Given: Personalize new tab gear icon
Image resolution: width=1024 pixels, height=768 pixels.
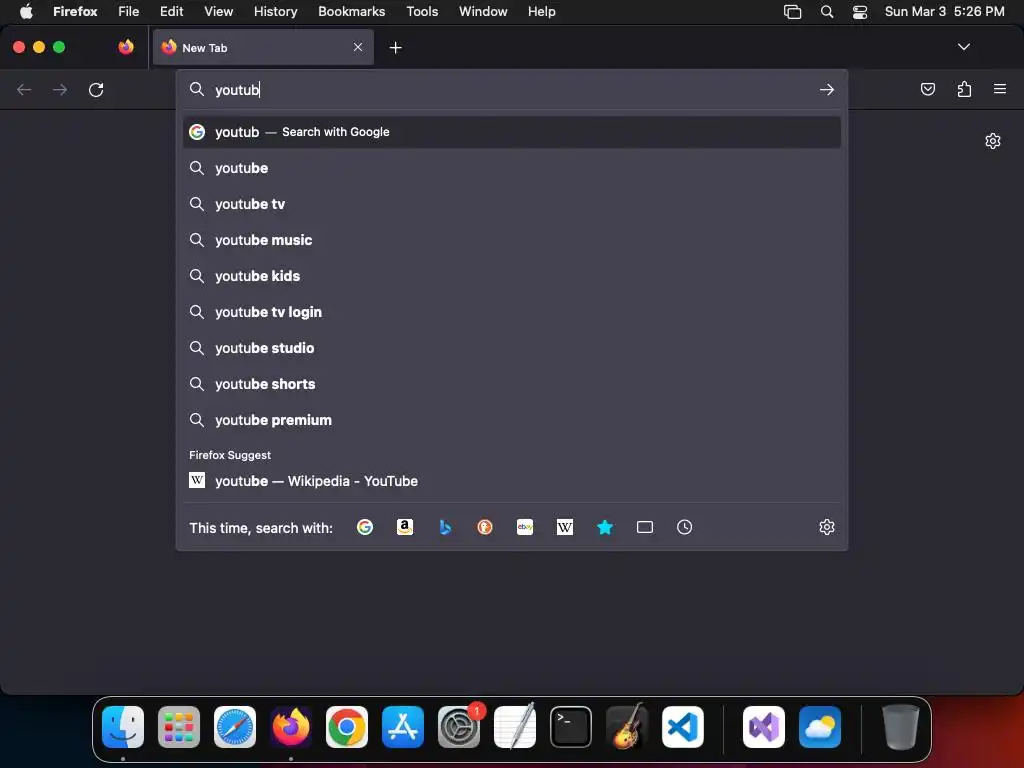Looking at the screenshot, I should 993,141.
